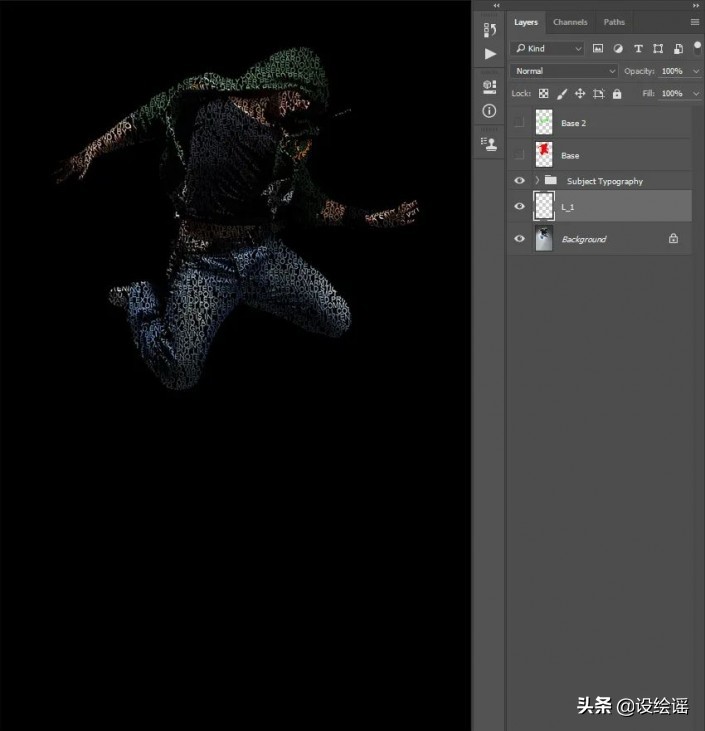Image resolution: width=705 pixels, height=731 pixels.
Task: Click the lock transparent pixels icon
Action: (x=543, y=94)
